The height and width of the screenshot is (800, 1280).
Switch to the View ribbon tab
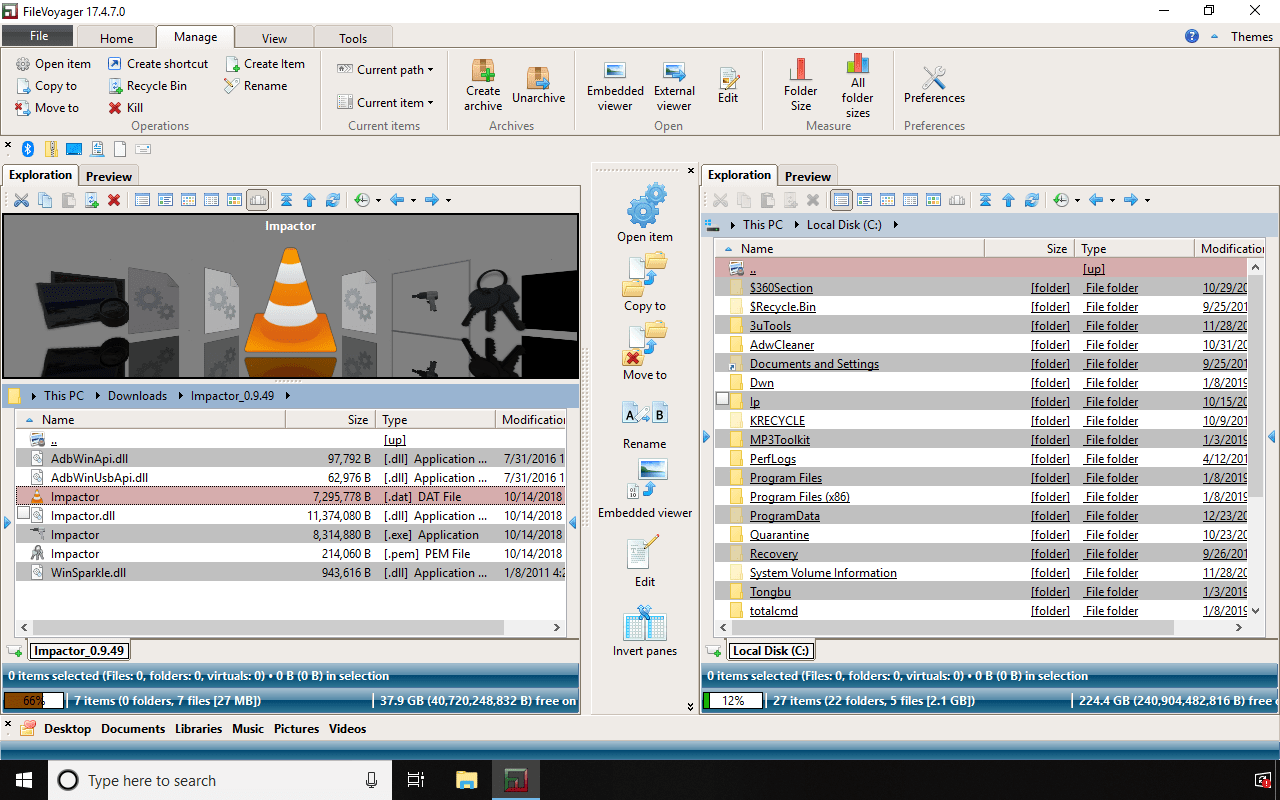pos(274,38)
